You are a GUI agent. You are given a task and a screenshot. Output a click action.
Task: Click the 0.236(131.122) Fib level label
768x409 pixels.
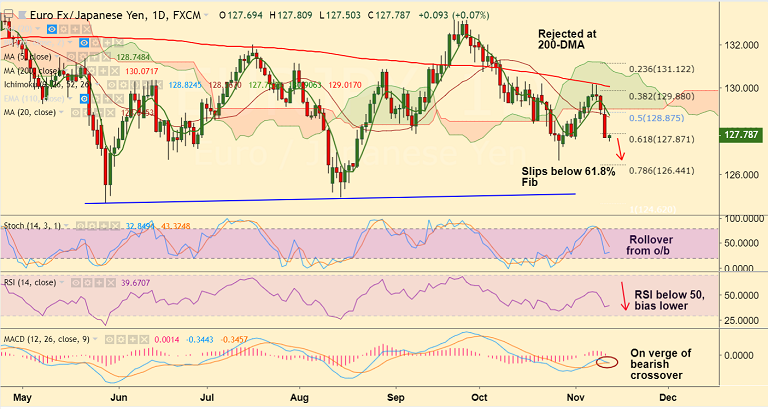coord(662,70)
